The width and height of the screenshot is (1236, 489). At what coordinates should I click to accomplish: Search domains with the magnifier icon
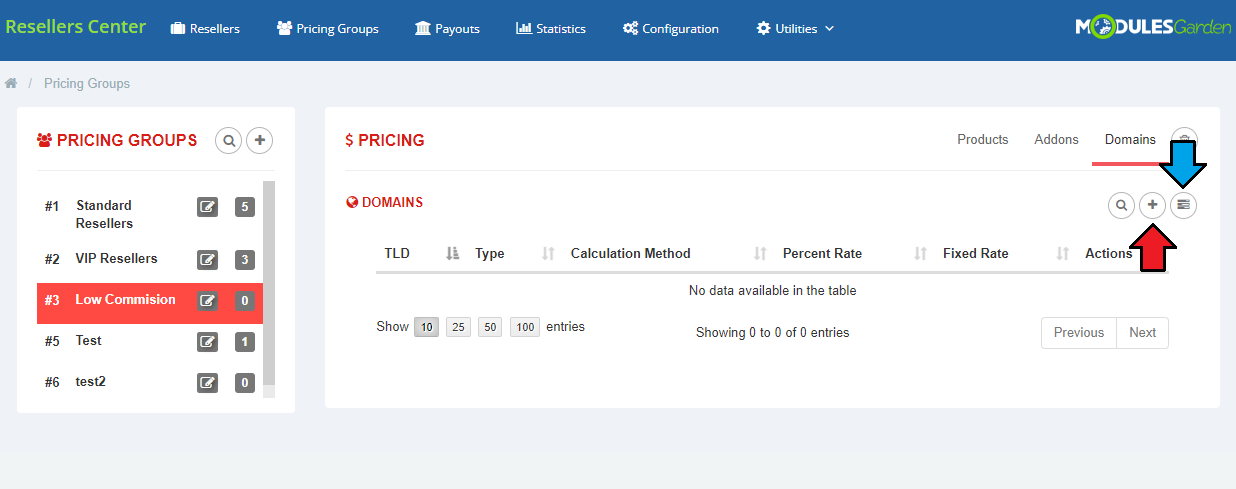1122,205
